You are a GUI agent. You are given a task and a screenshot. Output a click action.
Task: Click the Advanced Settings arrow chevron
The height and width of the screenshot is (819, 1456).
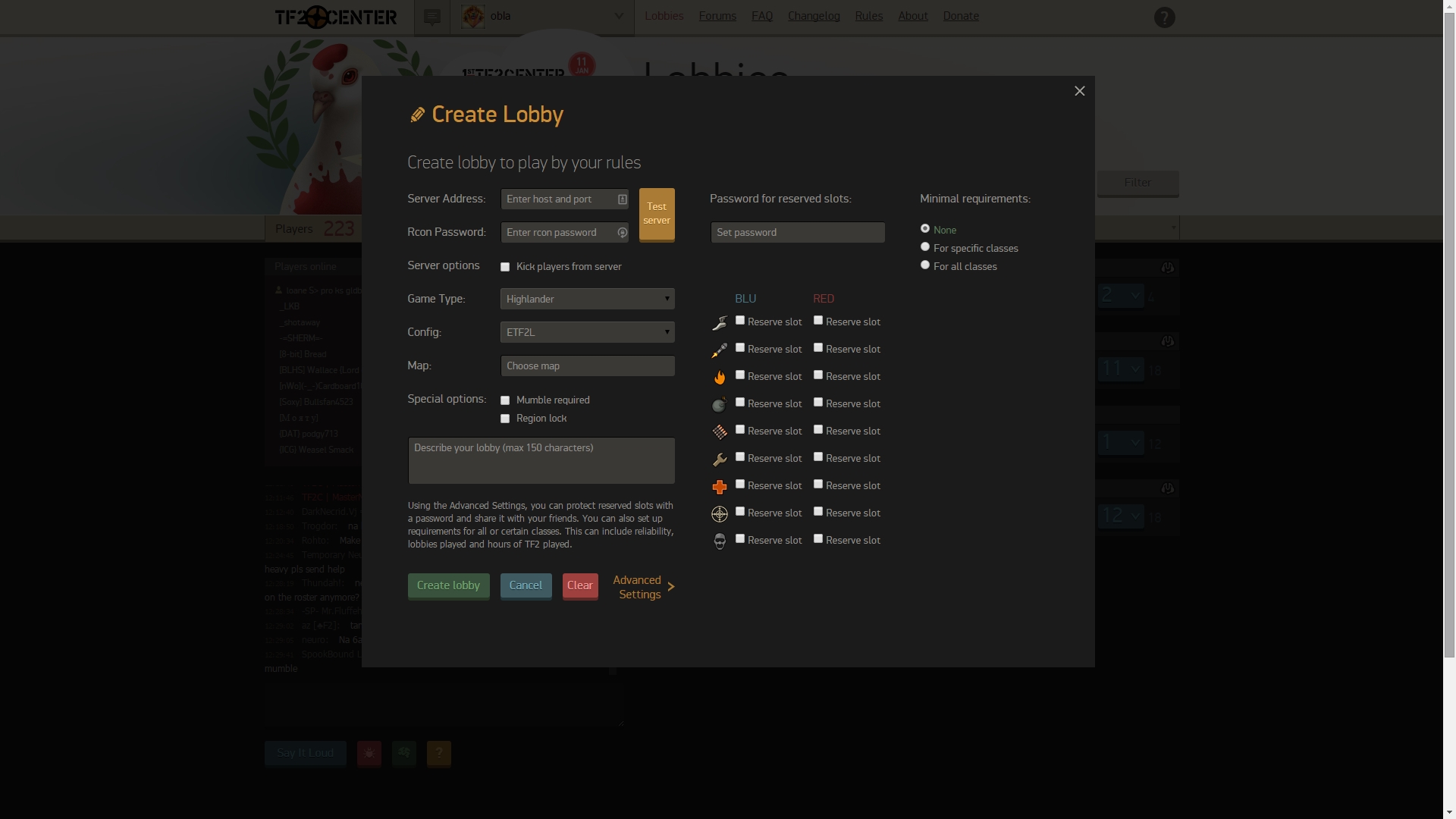tap(671, 586)
